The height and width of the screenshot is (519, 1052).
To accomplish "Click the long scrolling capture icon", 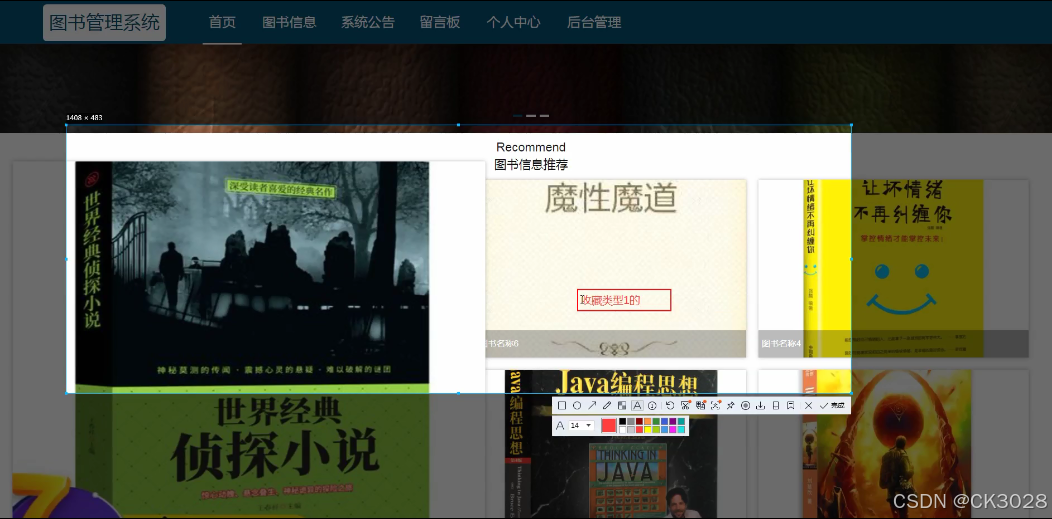I will [776, 405].
